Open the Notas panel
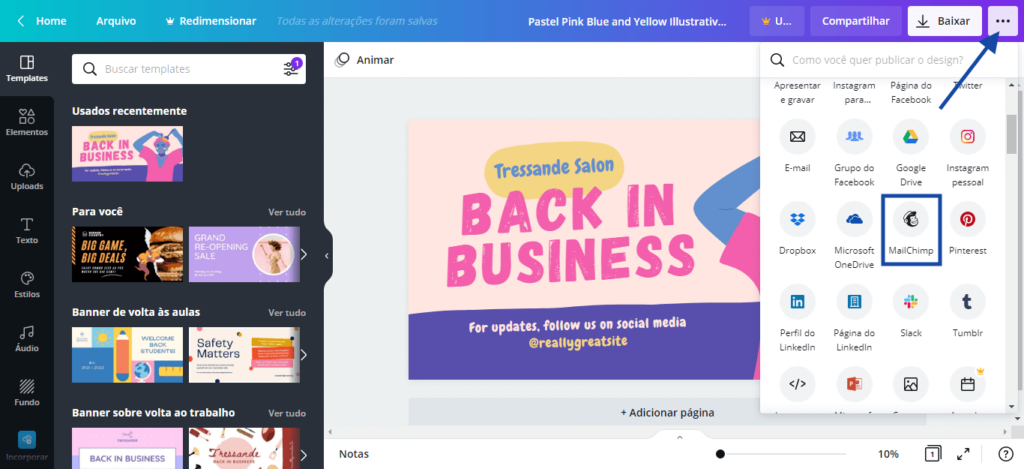This screenshot has width=1024, height=469. point(353,454)
